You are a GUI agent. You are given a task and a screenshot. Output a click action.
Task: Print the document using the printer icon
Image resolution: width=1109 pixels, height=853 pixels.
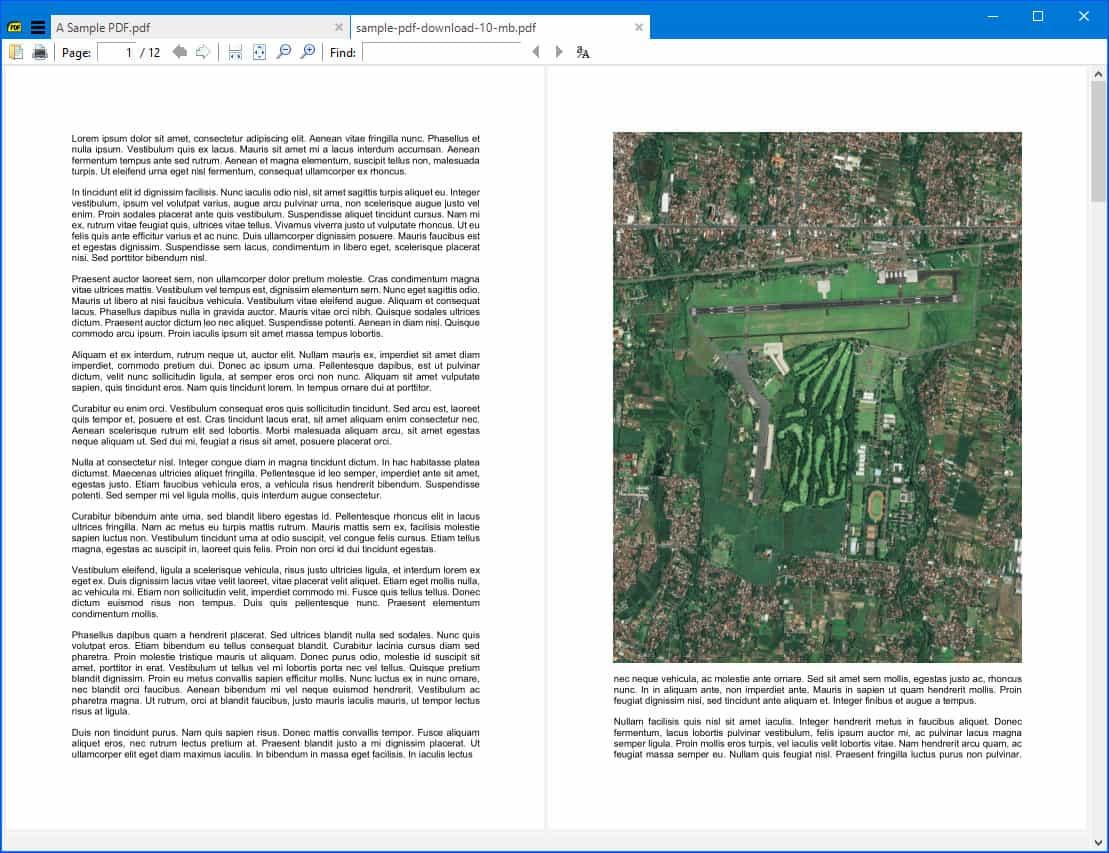40,52
